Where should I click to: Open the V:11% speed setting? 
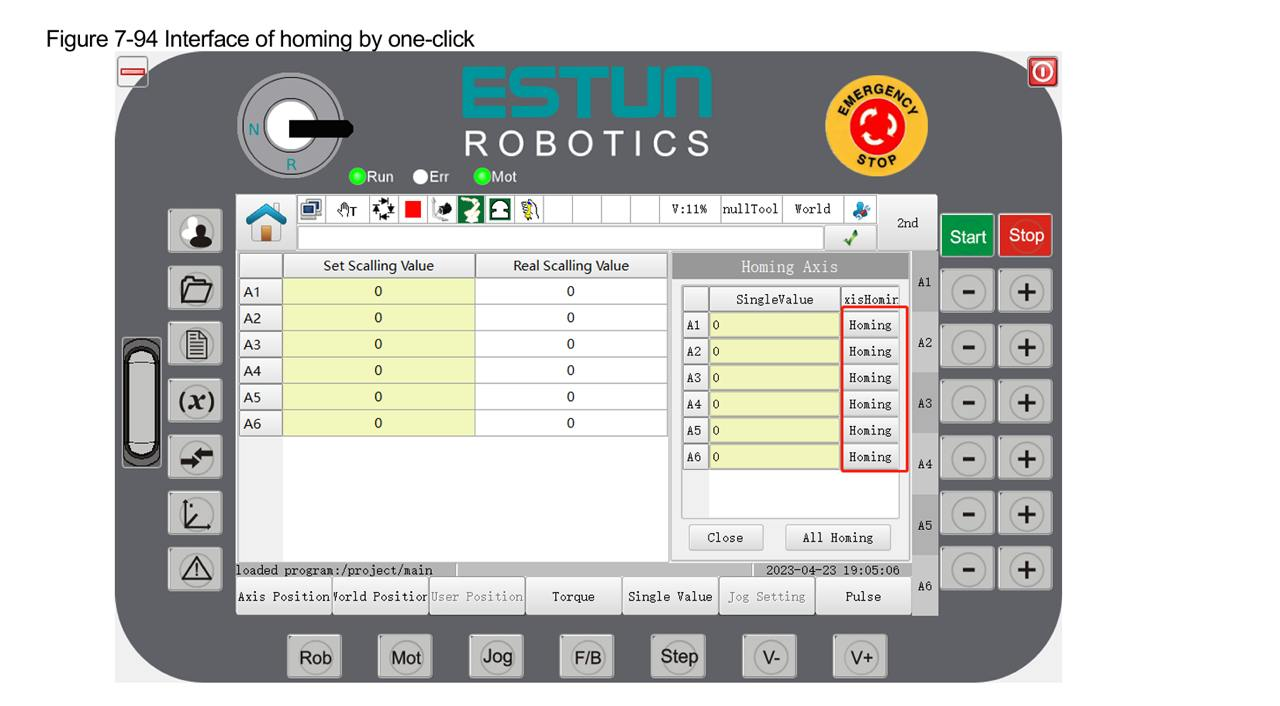point(689,209)
